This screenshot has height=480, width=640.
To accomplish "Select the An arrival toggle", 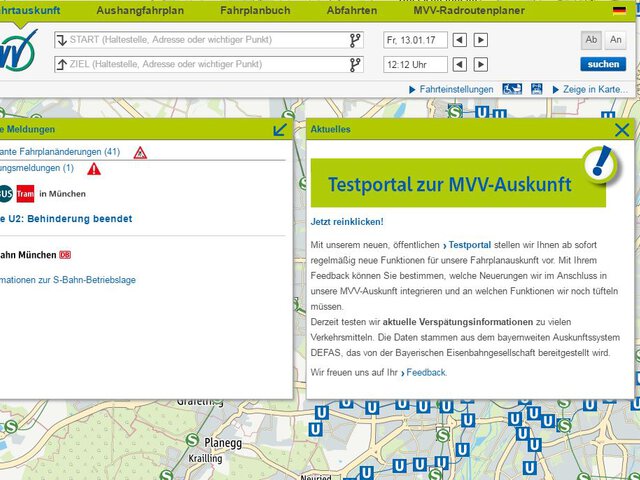I will (616, 40).
